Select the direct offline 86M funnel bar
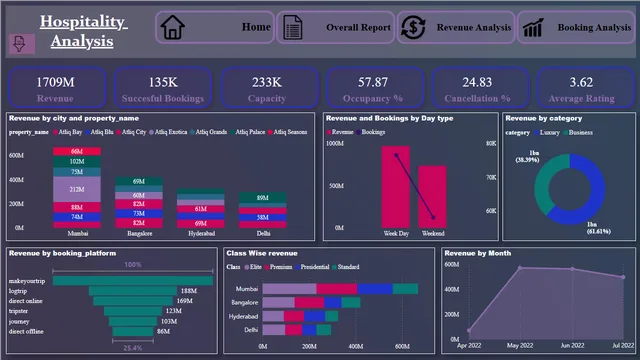 pyautogui.click(x=133, y=331)
